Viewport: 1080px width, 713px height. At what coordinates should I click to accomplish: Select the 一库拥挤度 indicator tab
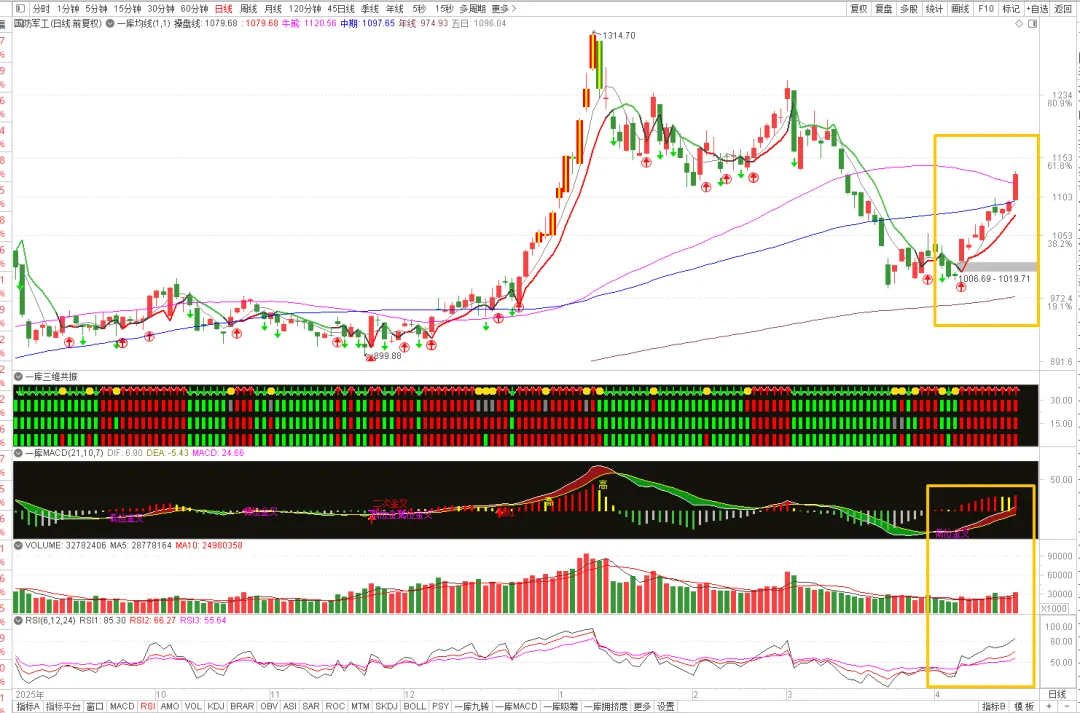[605, 706]
